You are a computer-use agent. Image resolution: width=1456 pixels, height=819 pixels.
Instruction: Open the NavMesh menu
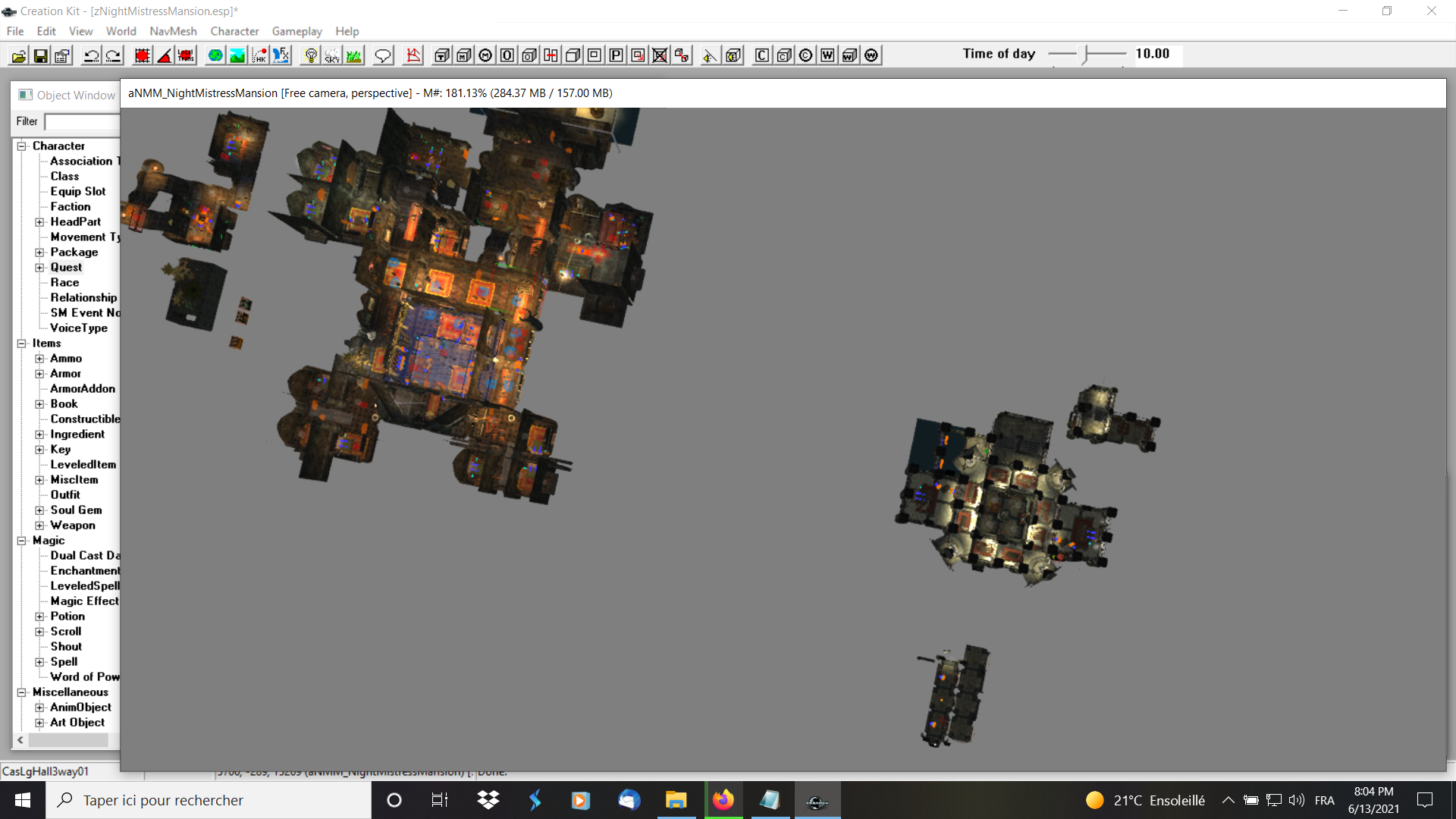click(x=173, y=31)
